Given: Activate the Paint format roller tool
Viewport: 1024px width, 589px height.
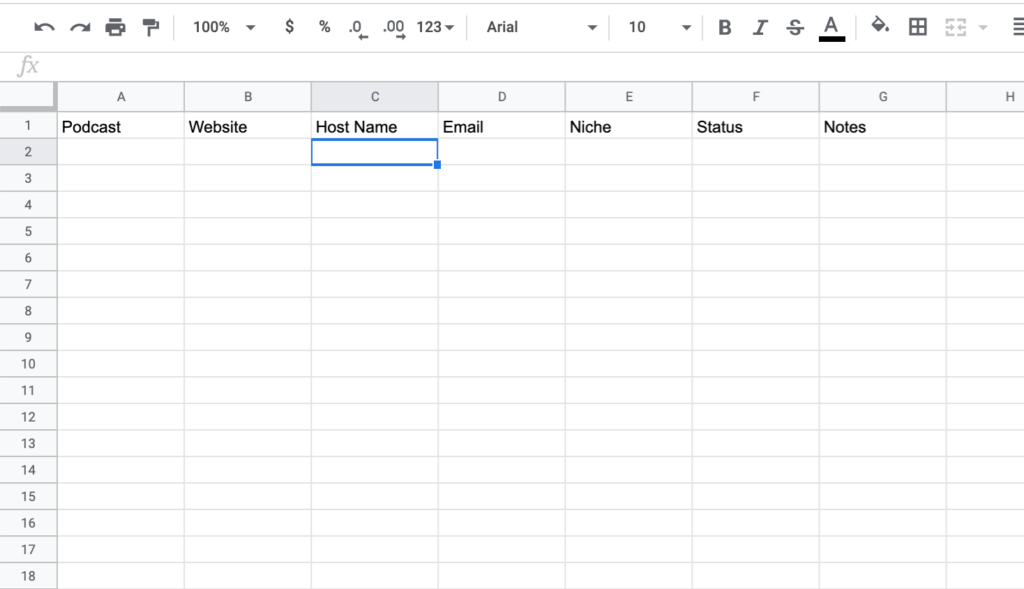Looking at the screenshot, I should (151, 27).
